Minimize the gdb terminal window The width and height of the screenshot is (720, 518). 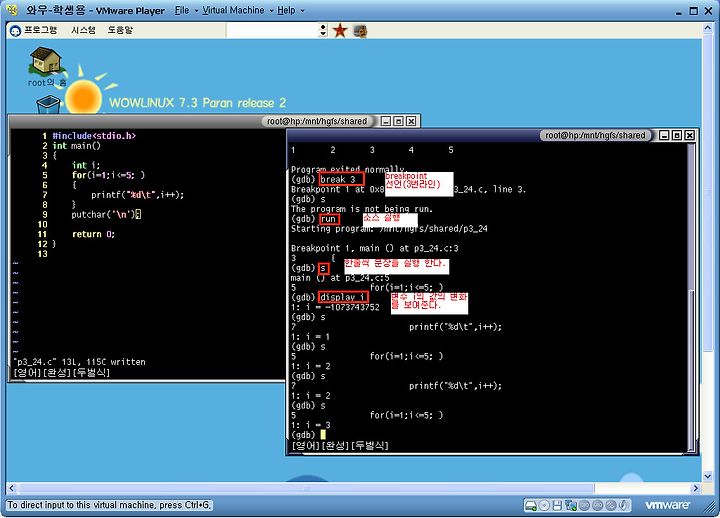(664, 135)
